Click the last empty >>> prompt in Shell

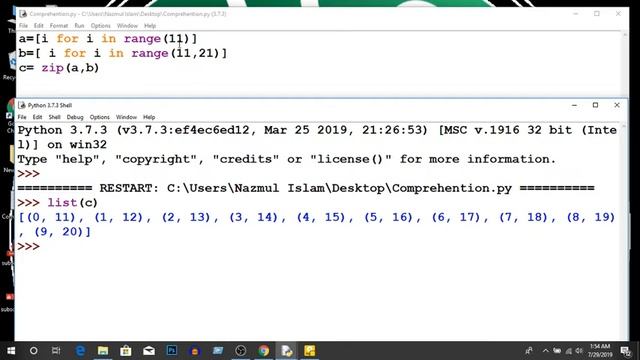click(x=28, y=247)
